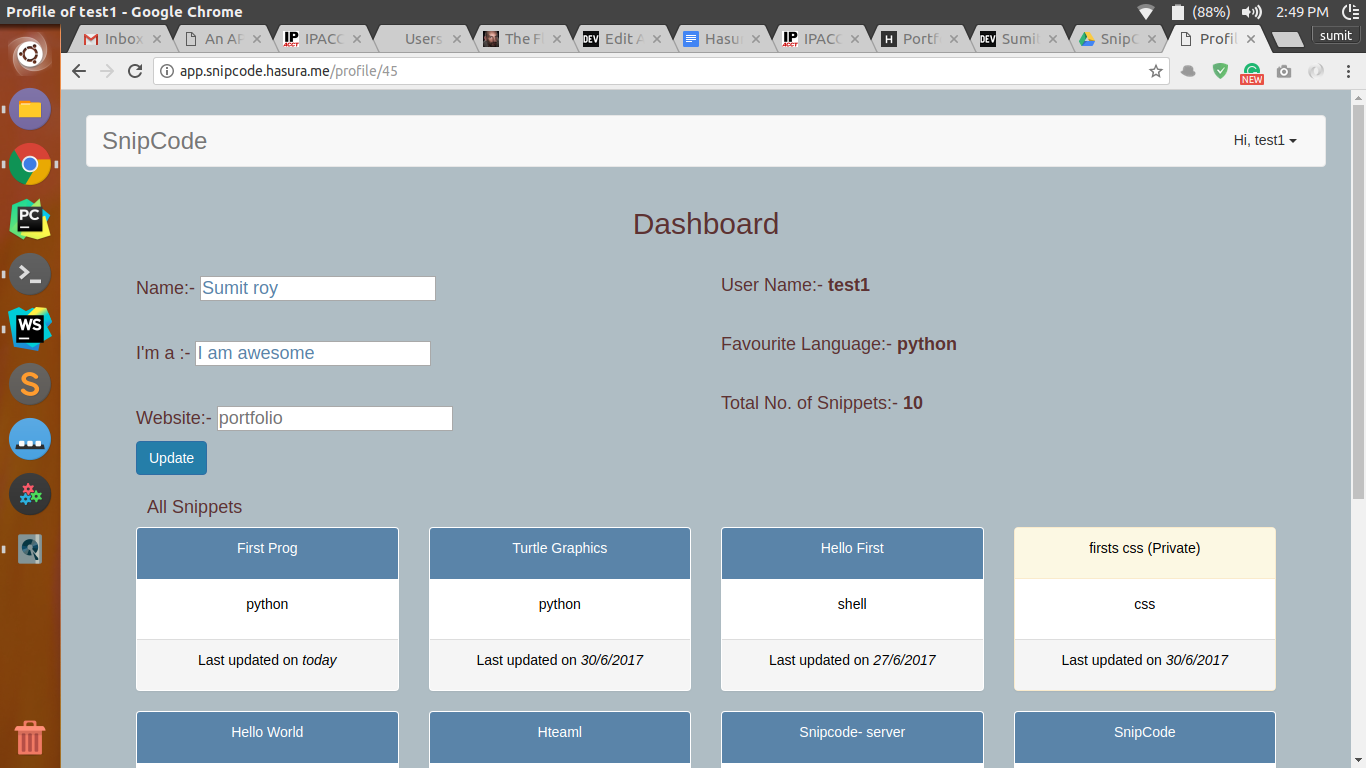This screenshot has width=1366, height=768.
Task: Click the 'sumit' Chrome profile button
Action: click(x=1335, y=35)
